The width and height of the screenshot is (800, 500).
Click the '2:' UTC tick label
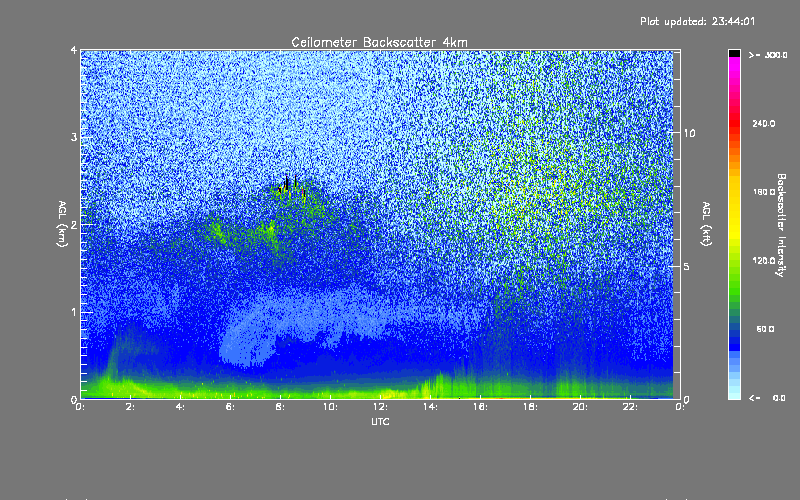point(130,407)
